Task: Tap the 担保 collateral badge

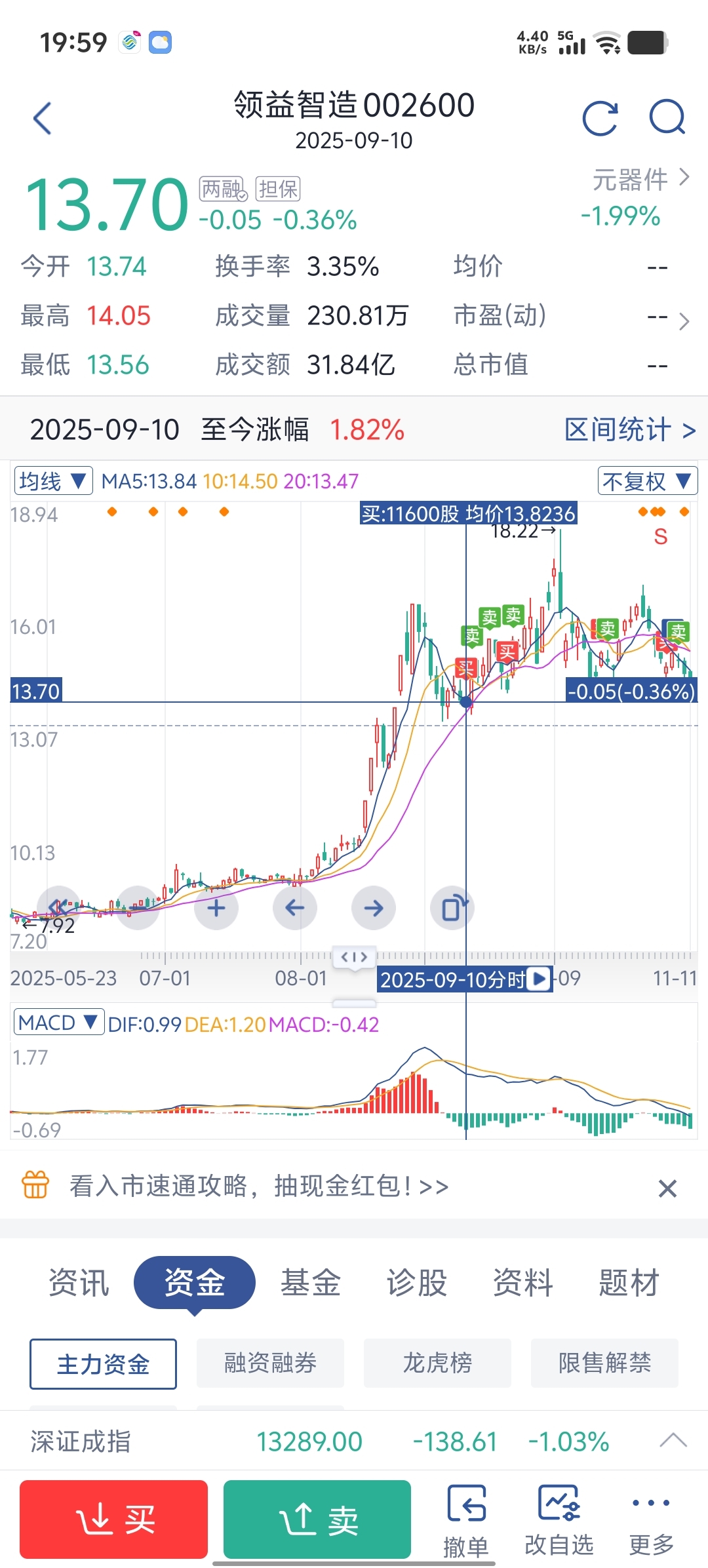Action: click(278, 189)
